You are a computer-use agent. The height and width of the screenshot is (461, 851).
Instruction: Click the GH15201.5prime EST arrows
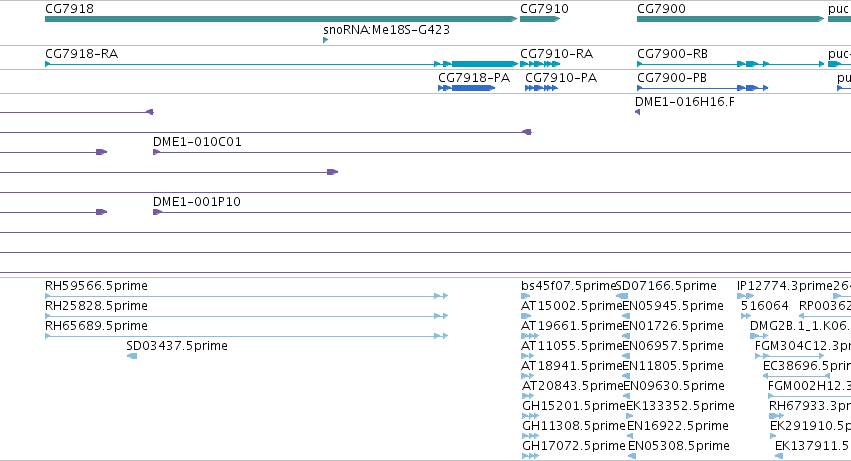(x=530, y=416)
